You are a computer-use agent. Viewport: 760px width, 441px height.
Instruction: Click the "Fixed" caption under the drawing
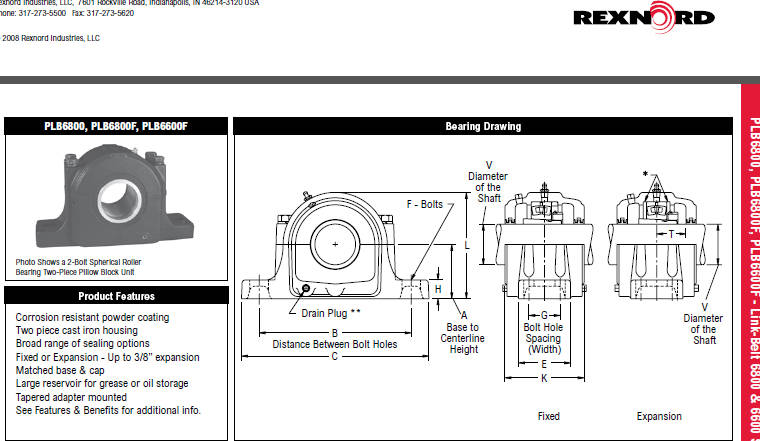tap(548, 416)
